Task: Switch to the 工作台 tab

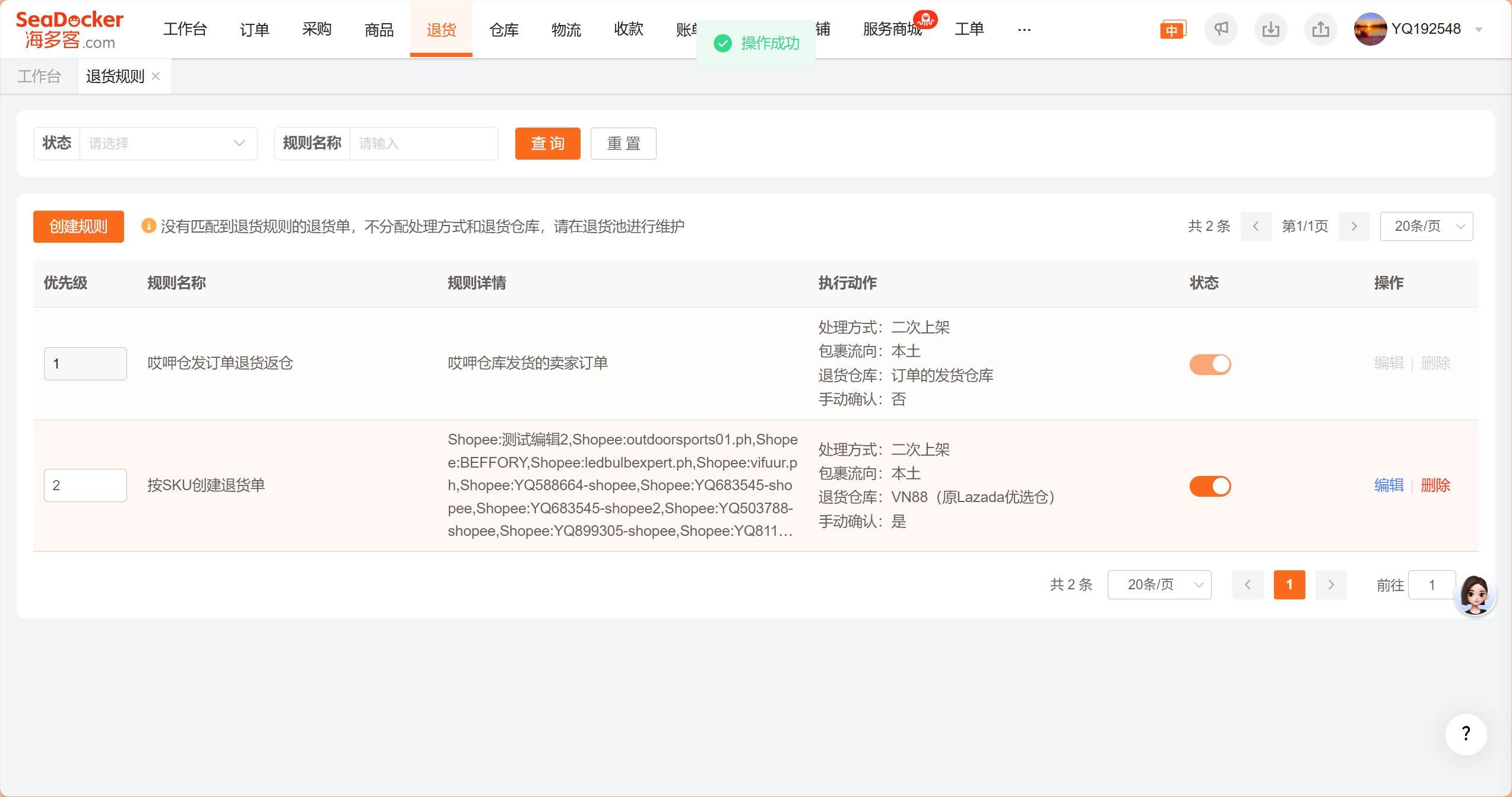Action: click(x=39, y=77)
